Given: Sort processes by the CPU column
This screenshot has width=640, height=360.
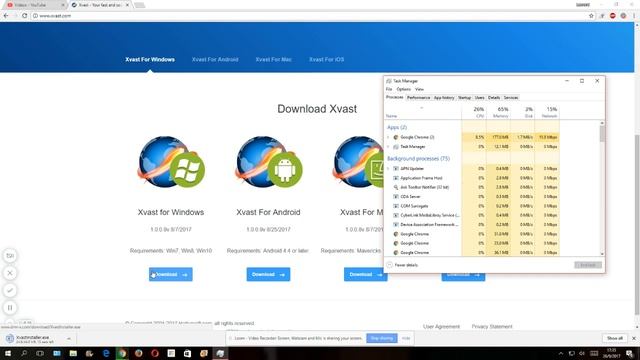Looking at the screenshot, I should point(474,112).
